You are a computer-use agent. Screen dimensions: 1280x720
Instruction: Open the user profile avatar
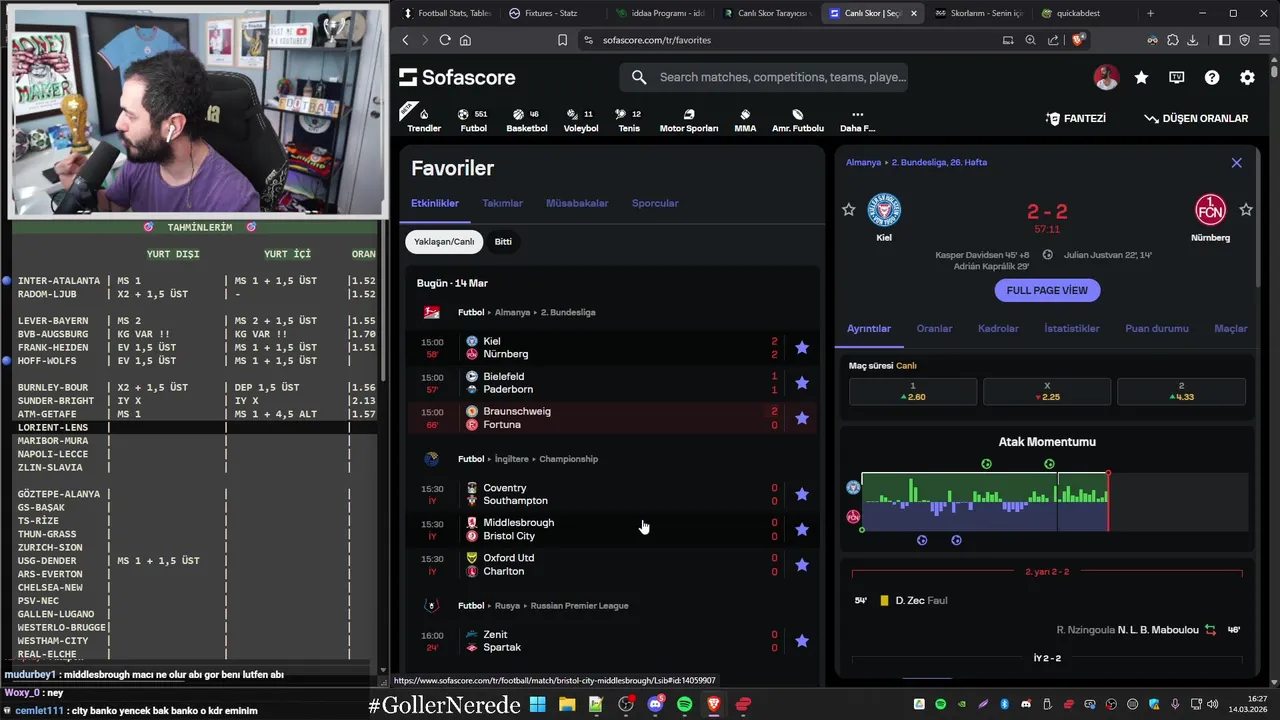1106,77
